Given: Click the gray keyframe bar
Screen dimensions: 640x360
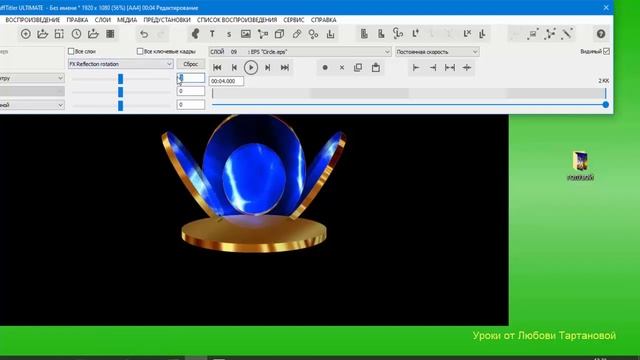Looking at the screenshot, I should [x=408, y=93].
